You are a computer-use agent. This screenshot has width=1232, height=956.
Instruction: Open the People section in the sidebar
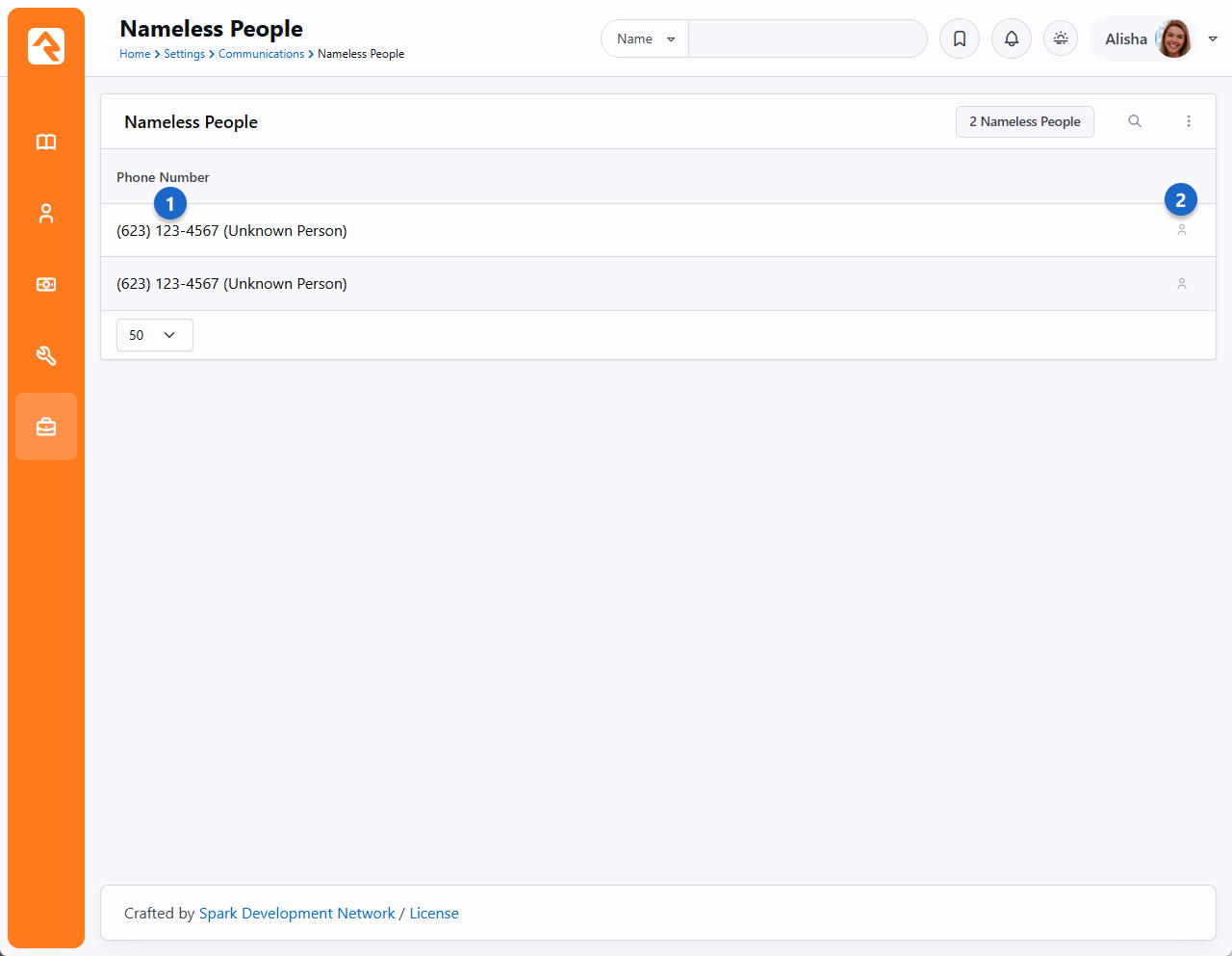click(46, 214)
